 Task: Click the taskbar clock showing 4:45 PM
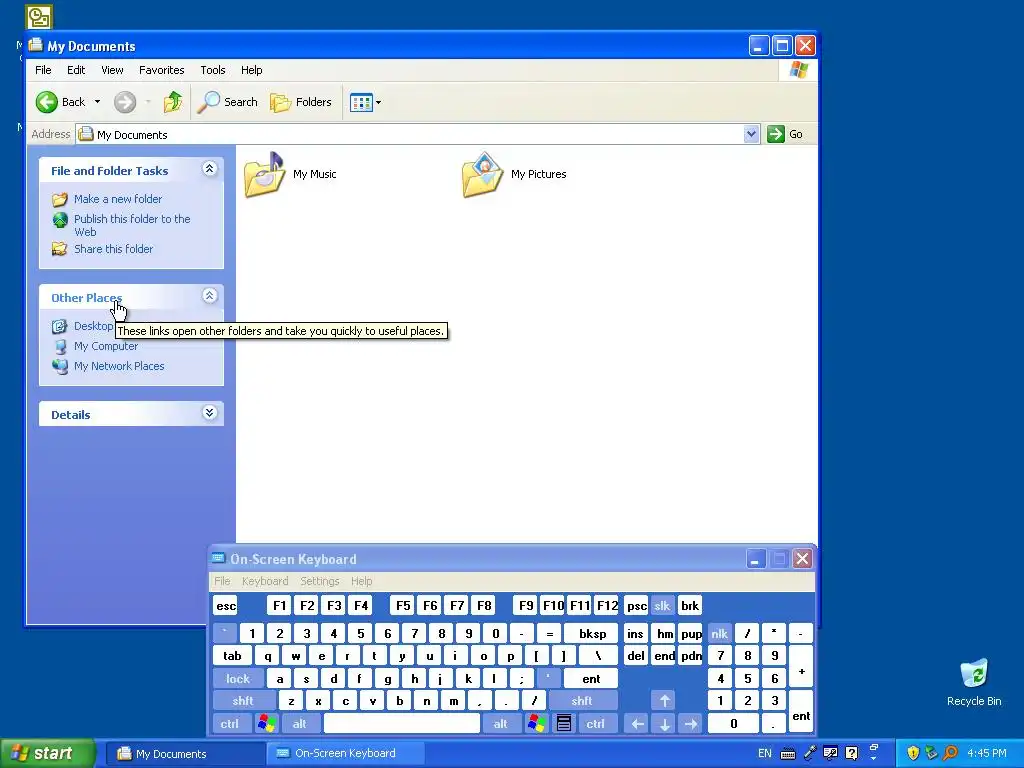point(987,754)
